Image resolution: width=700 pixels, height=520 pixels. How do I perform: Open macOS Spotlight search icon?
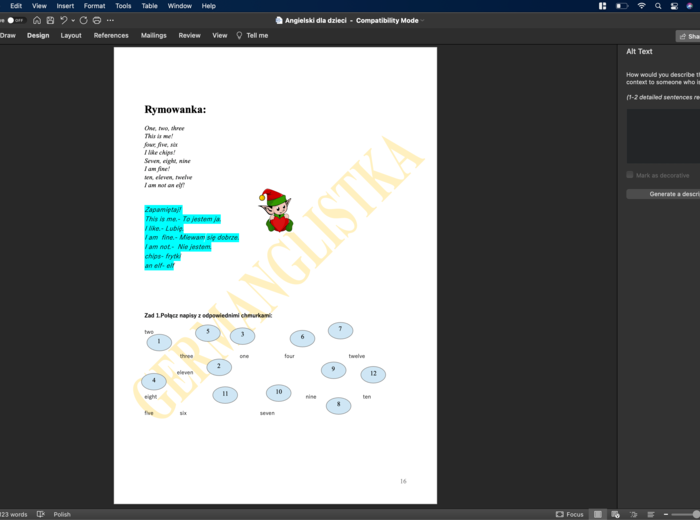[x=658, y=6]
